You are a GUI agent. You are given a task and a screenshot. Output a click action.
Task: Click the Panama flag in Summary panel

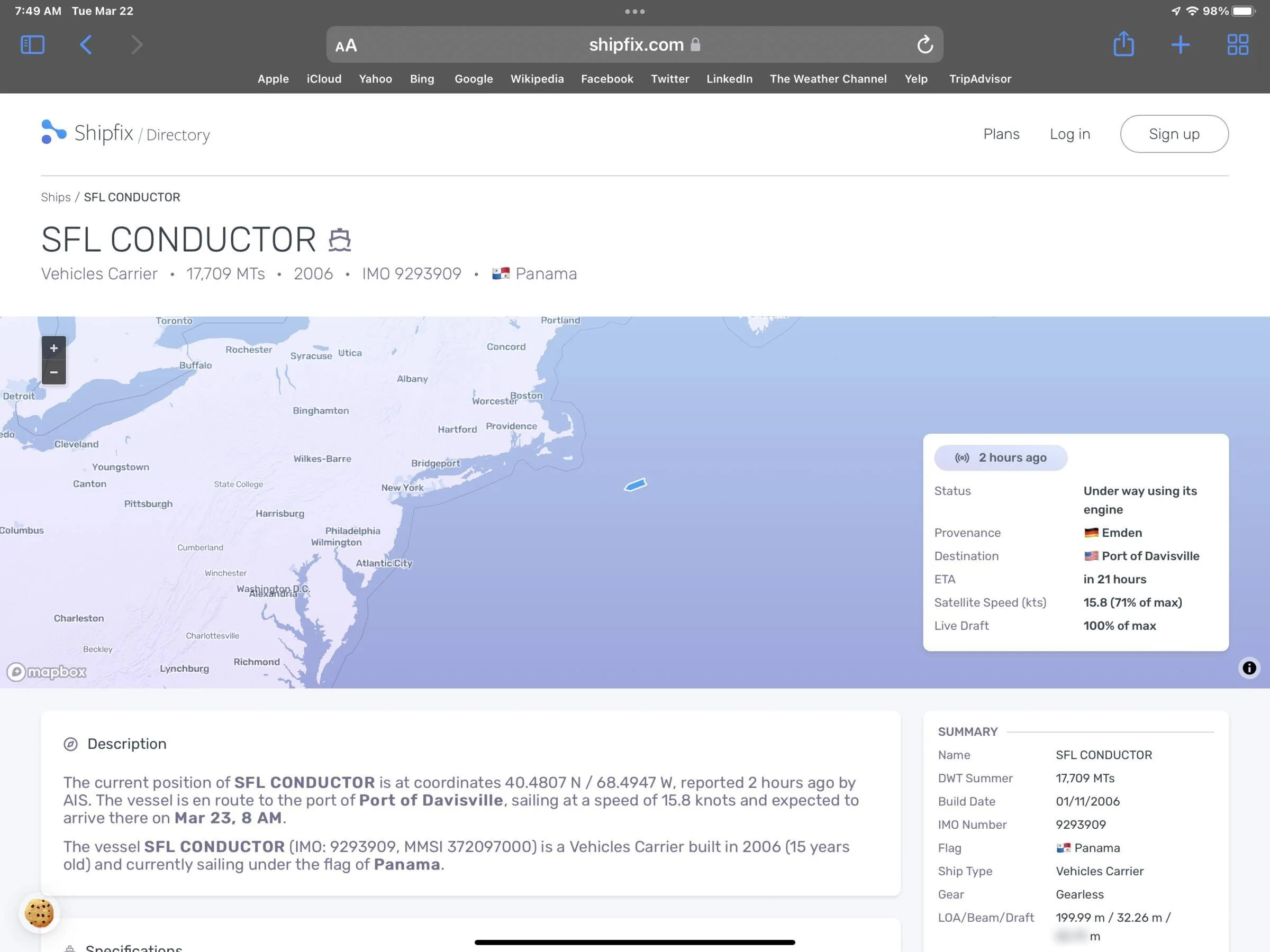pos(1063,848)
